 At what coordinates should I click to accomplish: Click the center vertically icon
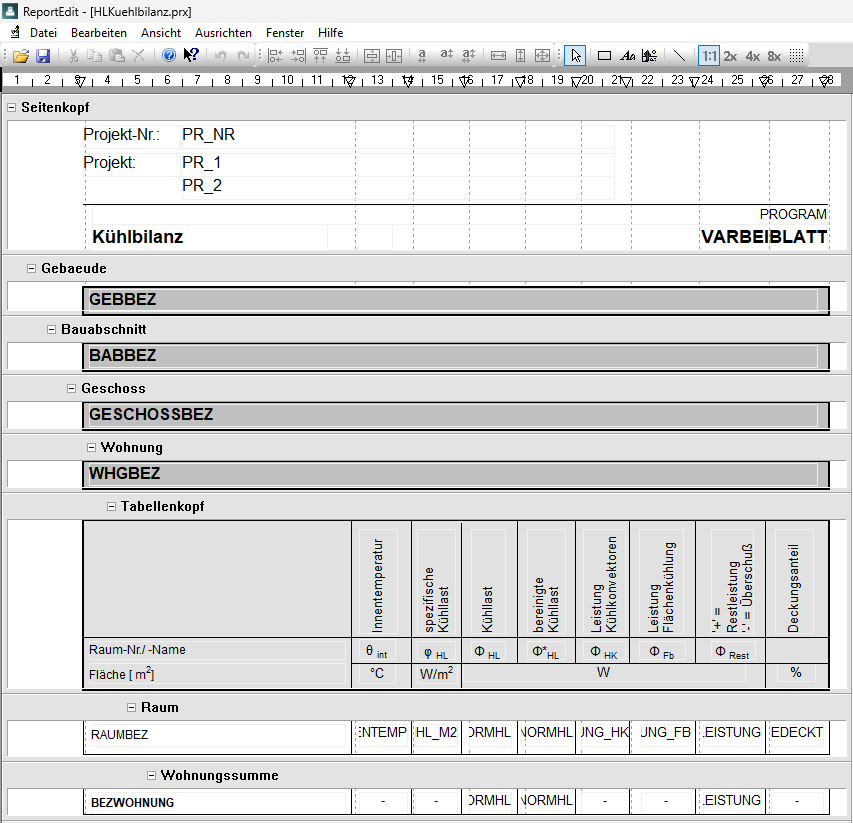pos(372,55)
